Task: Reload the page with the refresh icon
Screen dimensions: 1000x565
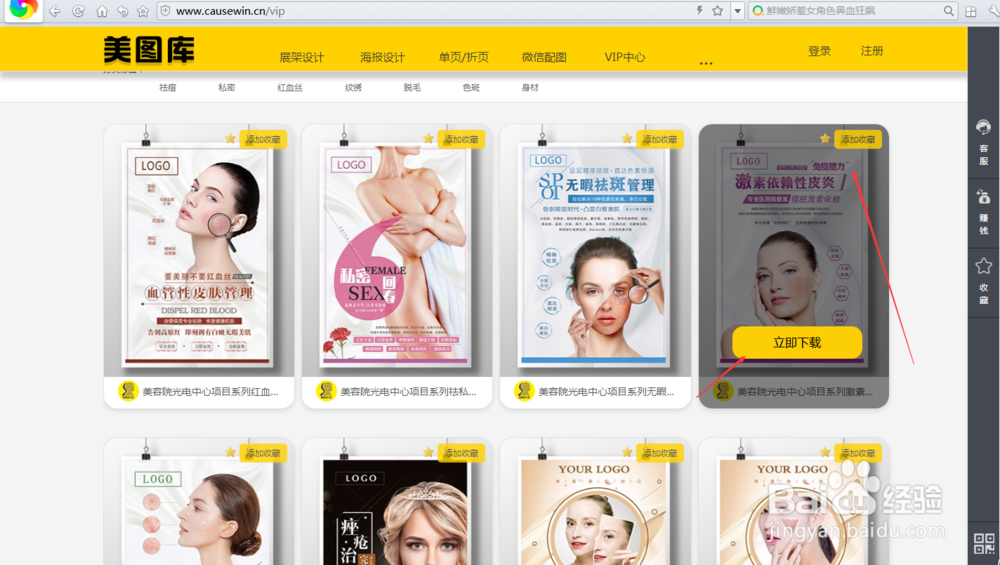Action: tap(78, 11)
